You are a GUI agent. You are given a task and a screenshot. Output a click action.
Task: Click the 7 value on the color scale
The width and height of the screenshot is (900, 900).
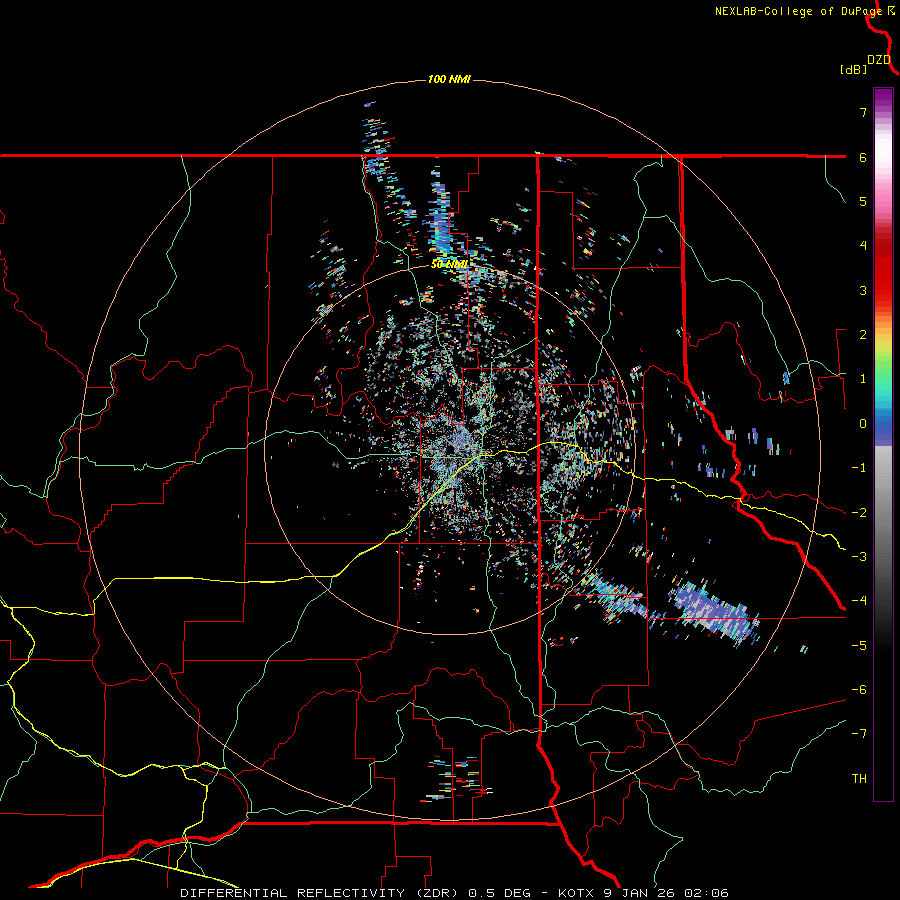(863, 112)
